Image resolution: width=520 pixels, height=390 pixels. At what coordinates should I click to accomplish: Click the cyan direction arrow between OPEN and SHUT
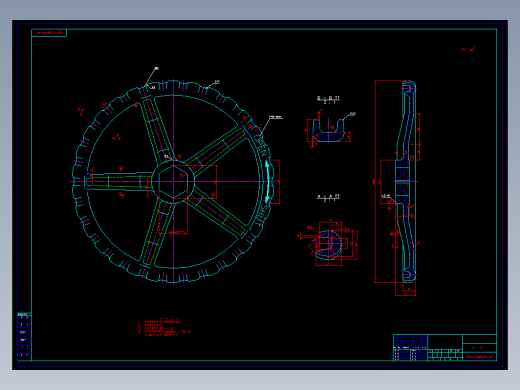[267, 182]
